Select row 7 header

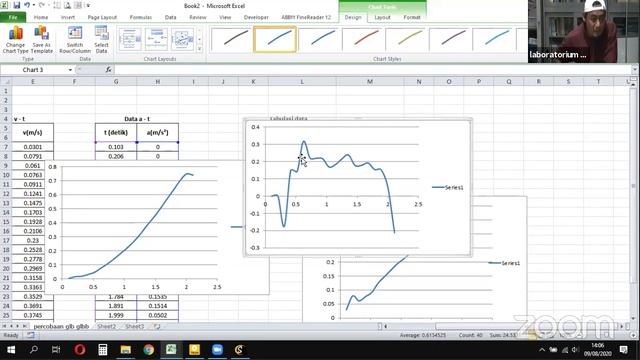6,147
